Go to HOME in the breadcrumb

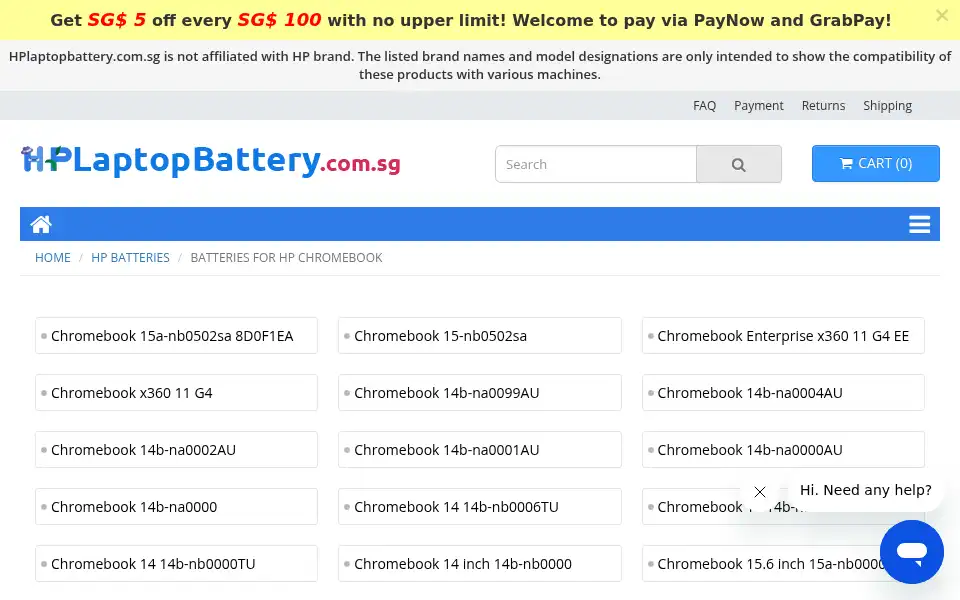(53, 258)
